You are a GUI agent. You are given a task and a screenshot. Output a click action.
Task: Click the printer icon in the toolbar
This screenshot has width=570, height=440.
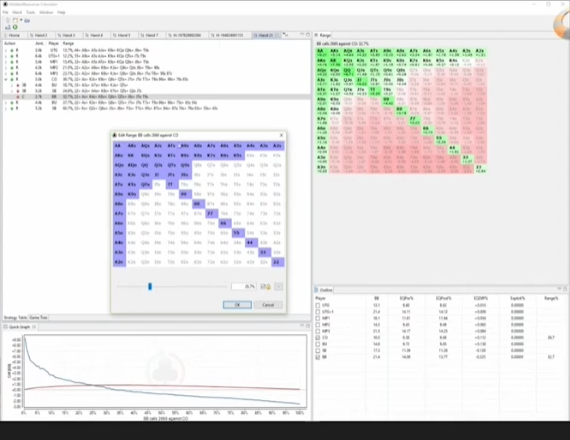click(27, 20)
